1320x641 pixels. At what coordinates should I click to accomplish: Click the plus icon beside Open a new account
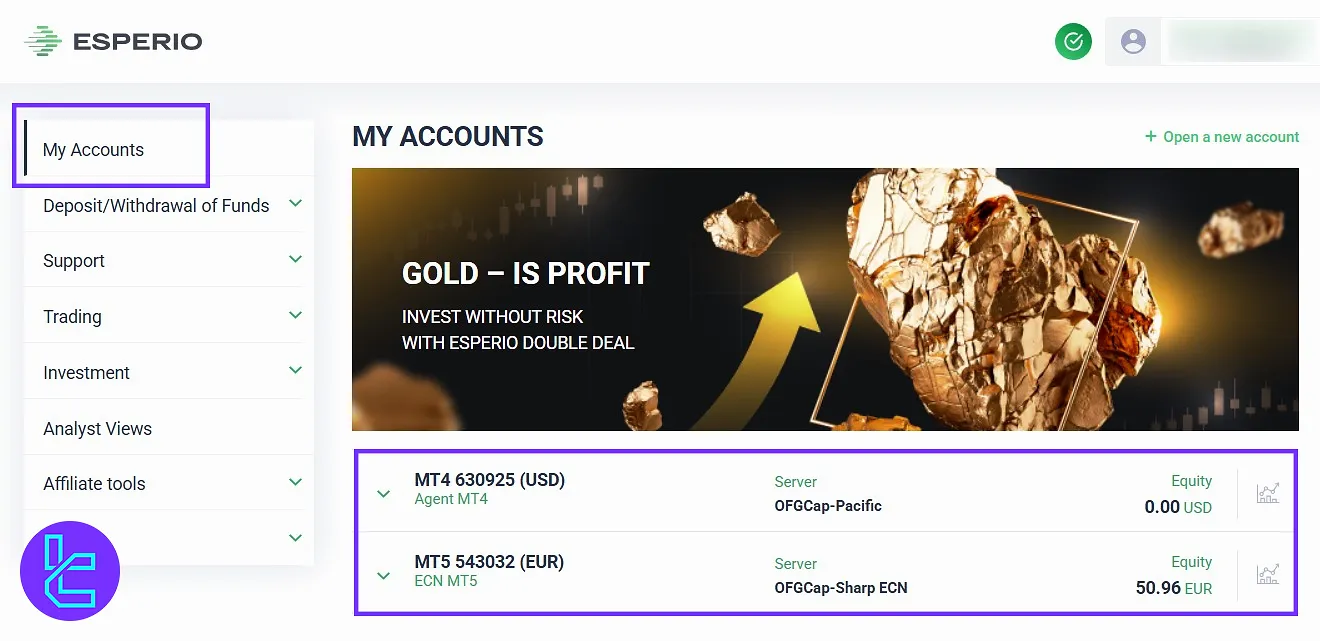click(1151, 136)
